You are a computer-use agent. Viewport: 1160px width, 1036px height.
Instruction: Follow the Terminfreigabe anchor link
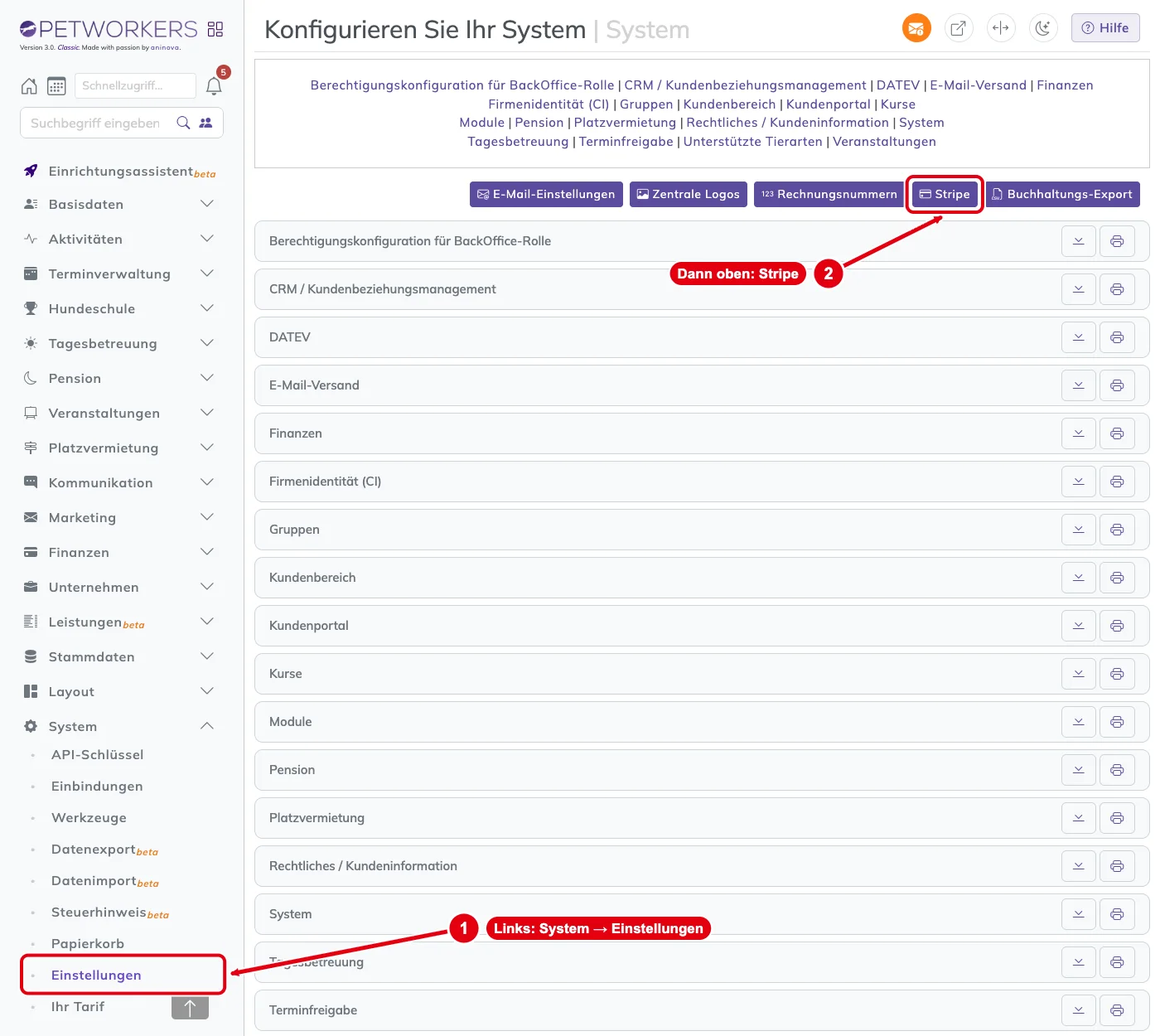pyautogui.click(x=626, y=142)
